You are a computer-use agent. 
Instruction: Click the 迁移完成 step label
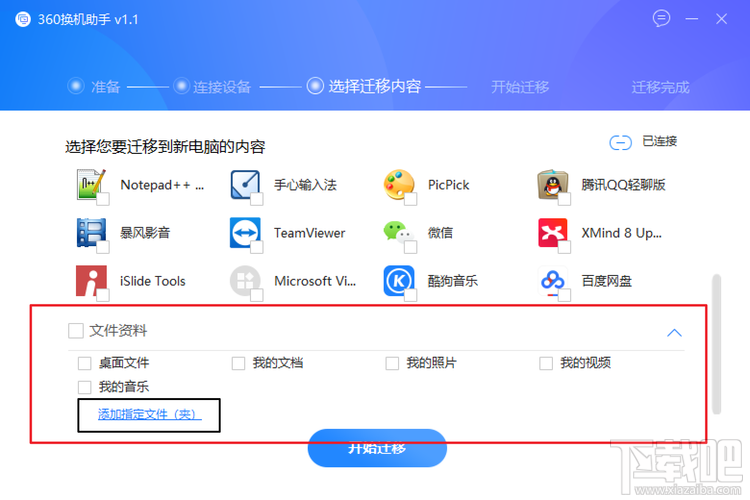tap(661, 87)
